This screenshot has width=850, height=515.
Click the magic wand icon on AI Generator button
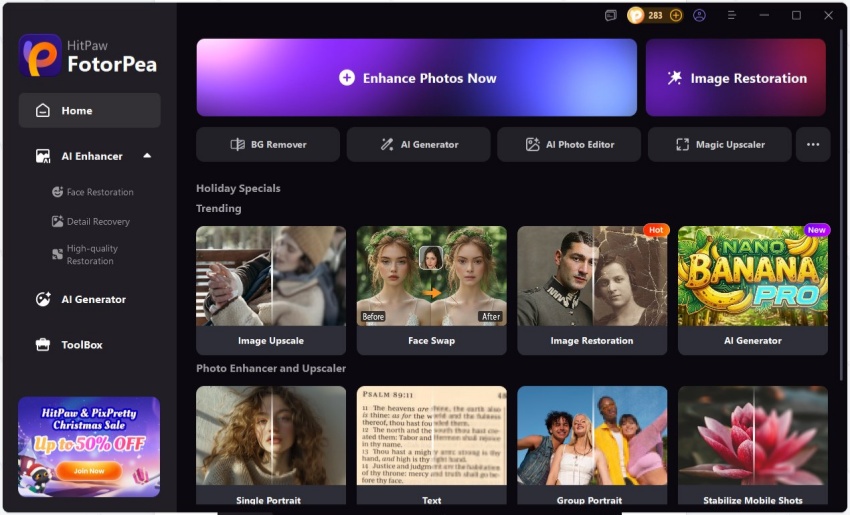(x=387, y=144)
